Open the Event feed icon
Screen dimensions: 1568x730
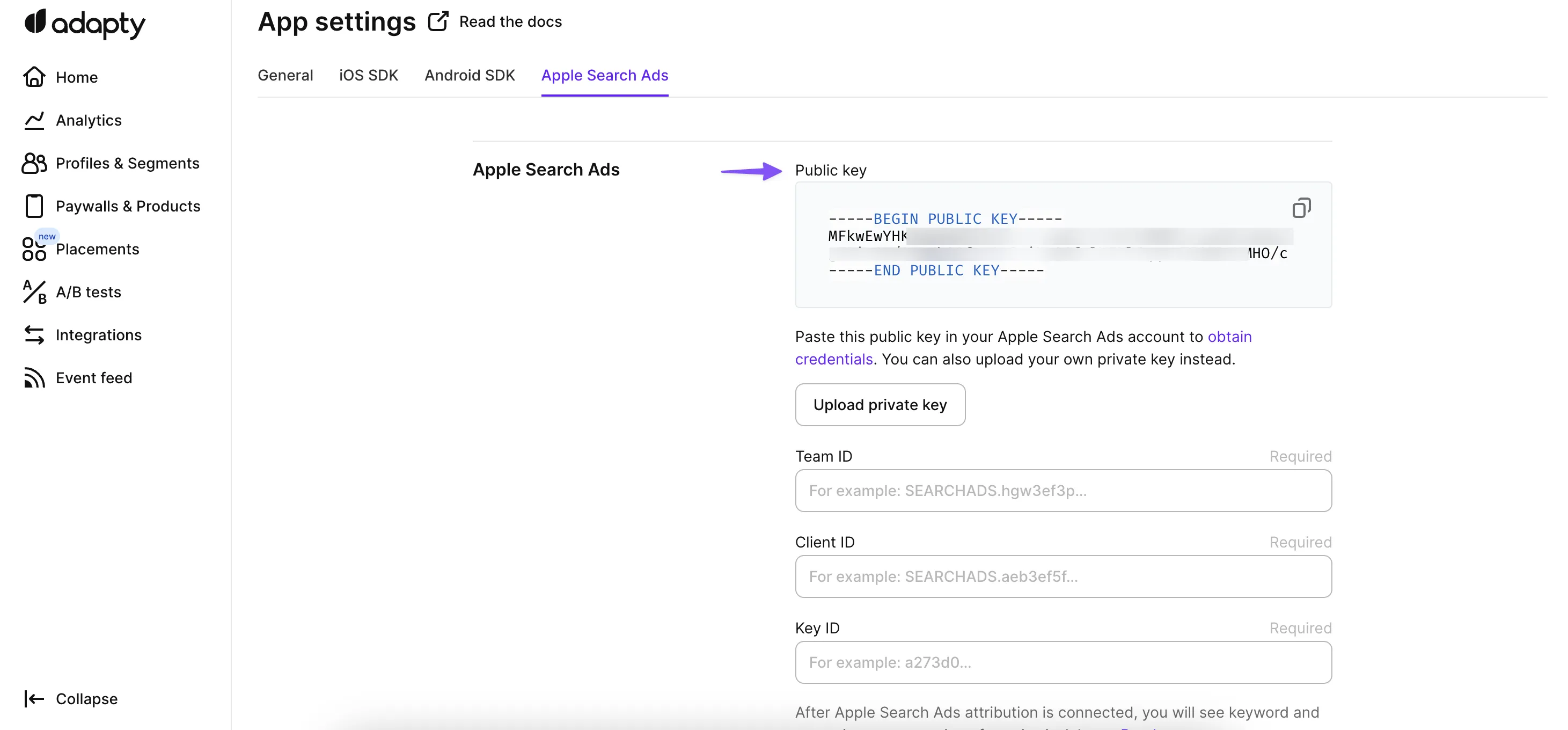pyautogui.click(x=34, y=377)
